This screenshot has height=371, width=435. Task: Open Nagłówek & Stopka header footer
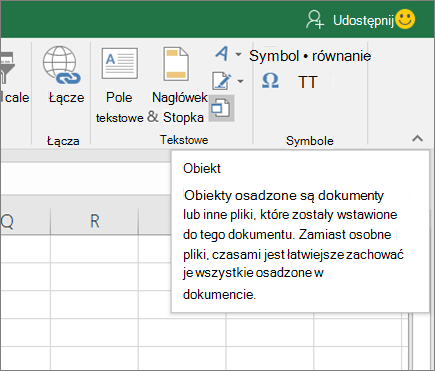(x=178, y=85)
